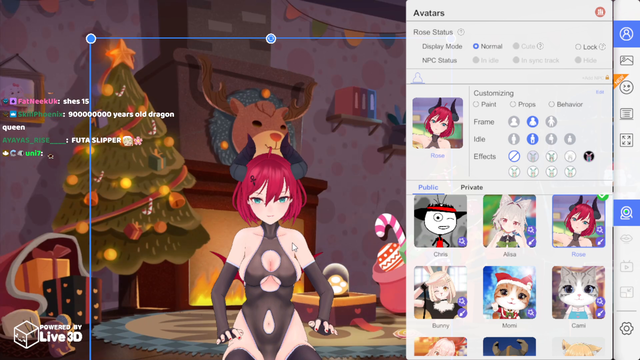Select the full-body Frame icon
The height and width of the screenshot is (360, 640).
[551, 122]
